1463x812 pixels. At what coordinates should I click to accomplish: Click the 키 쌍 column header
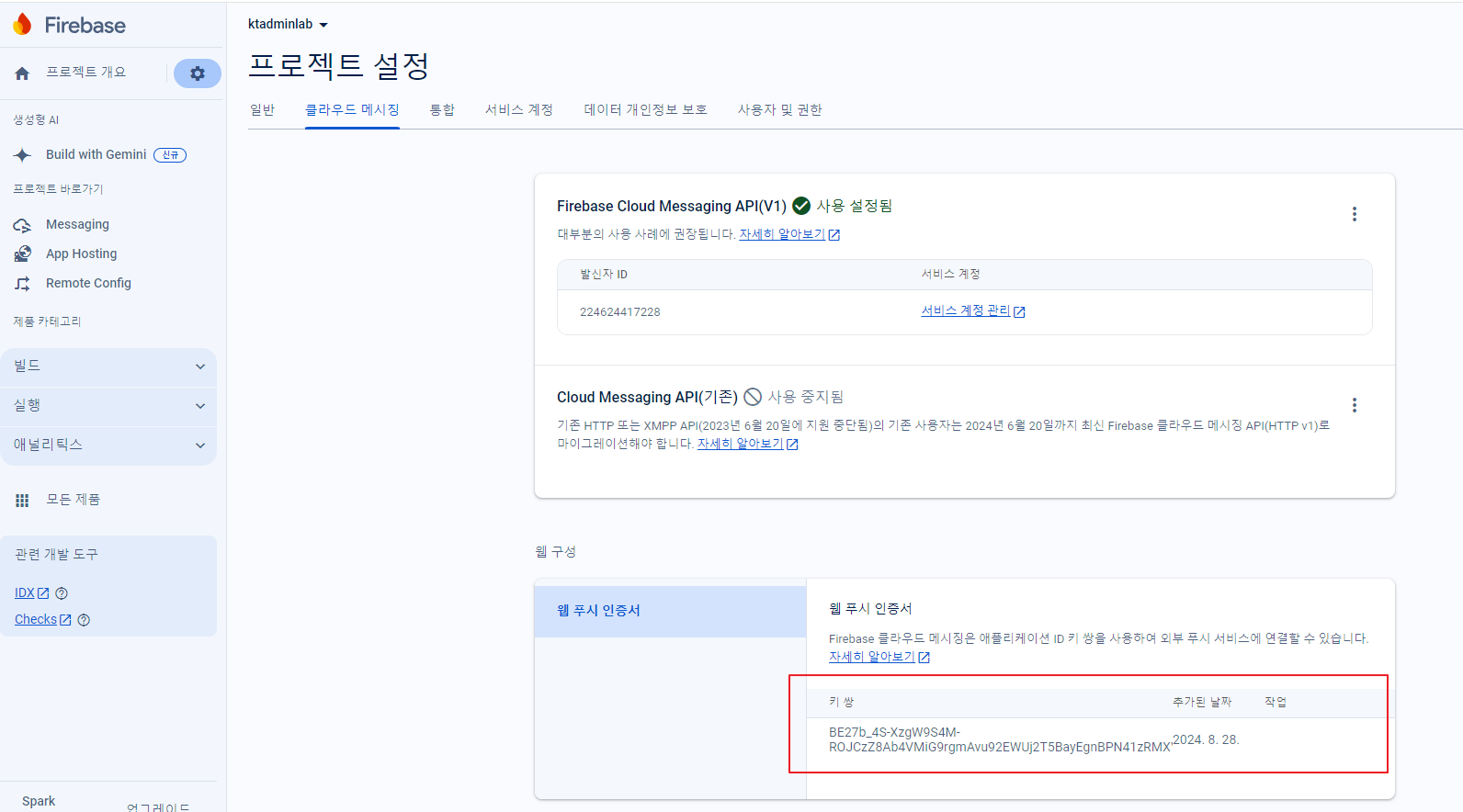(842, 703)
